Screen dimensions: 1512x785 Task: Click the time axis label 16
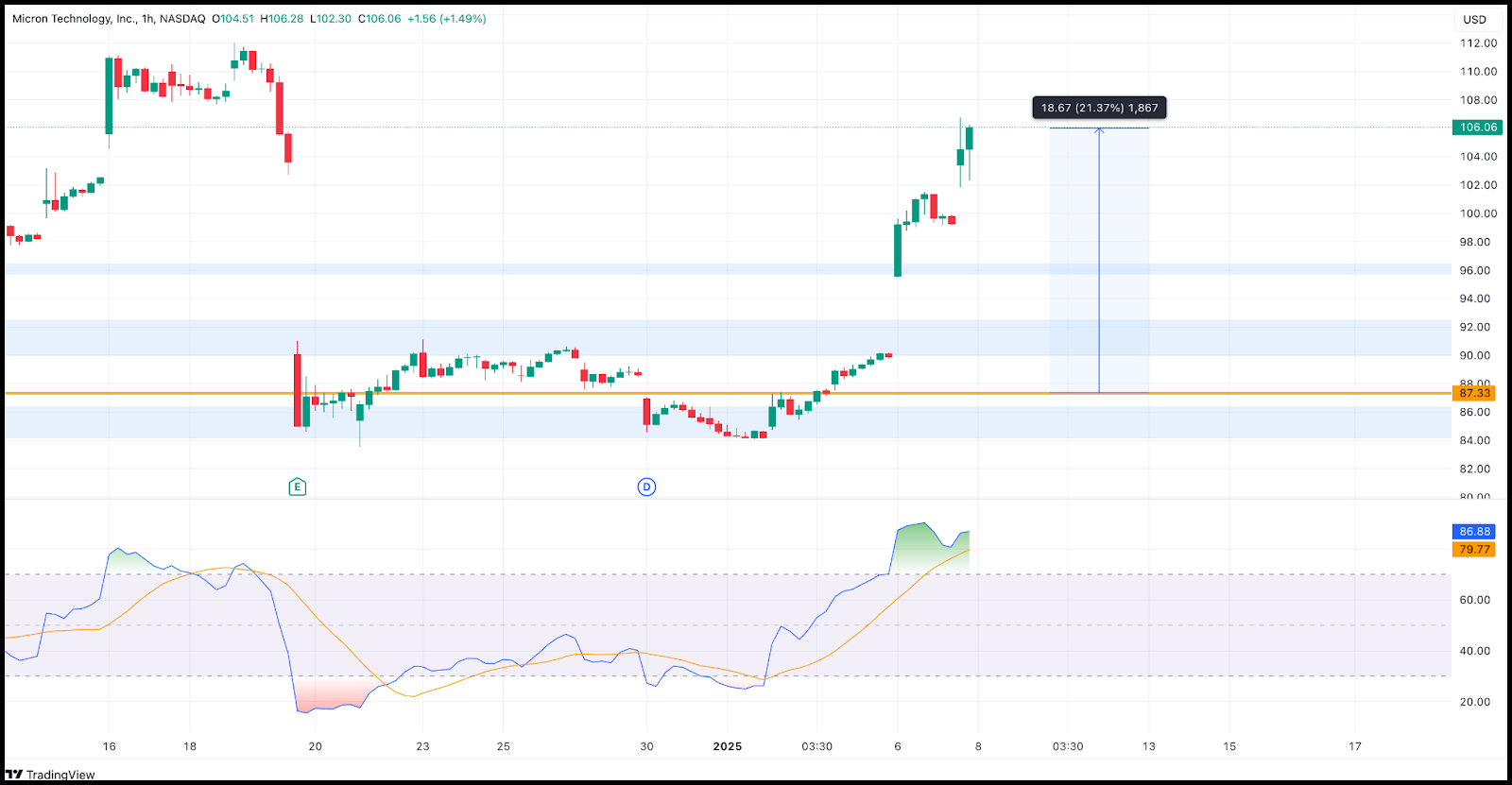coord(110,746)
